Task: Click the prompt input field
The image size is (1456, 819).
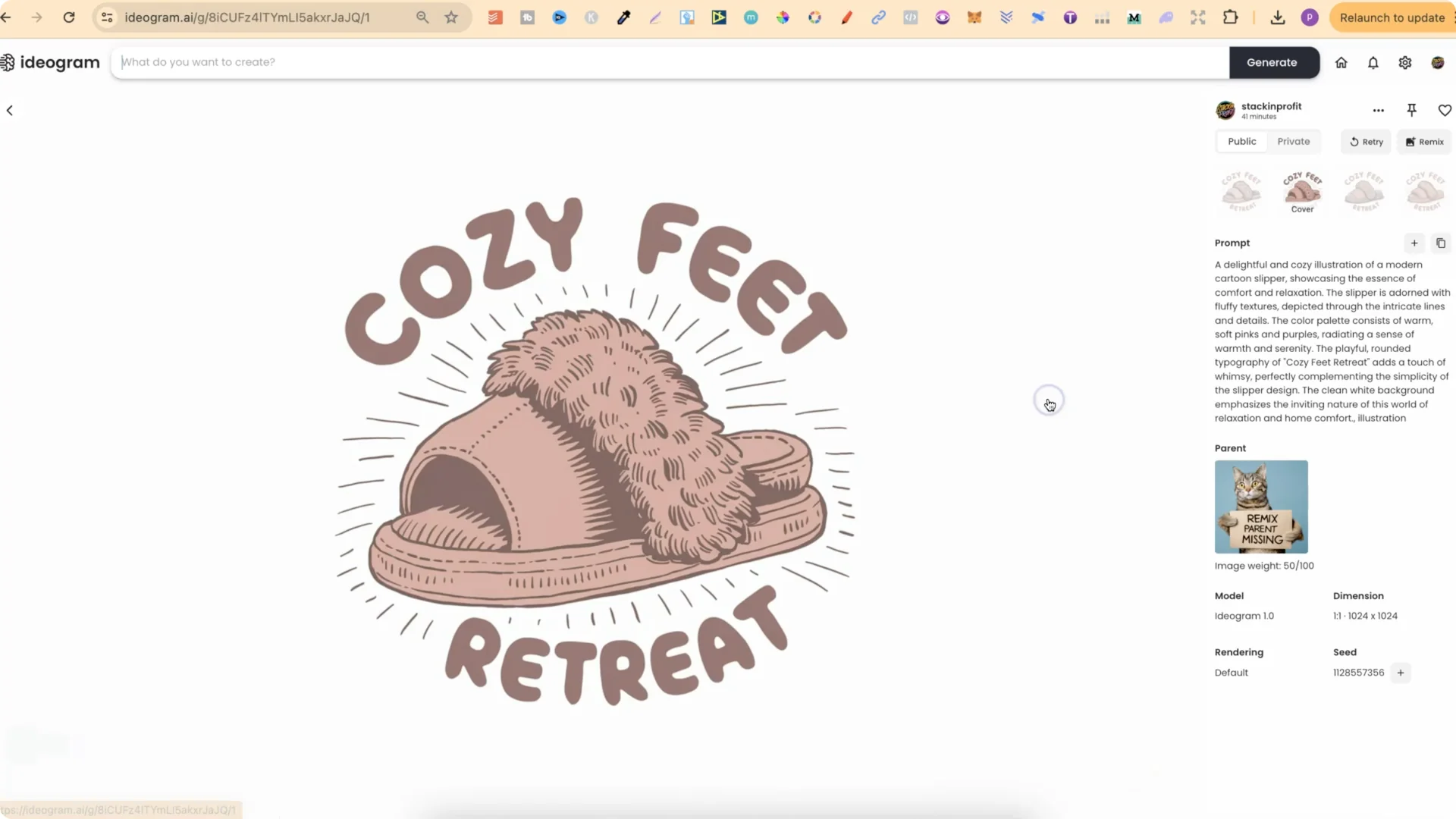Action: click(531, 62)
